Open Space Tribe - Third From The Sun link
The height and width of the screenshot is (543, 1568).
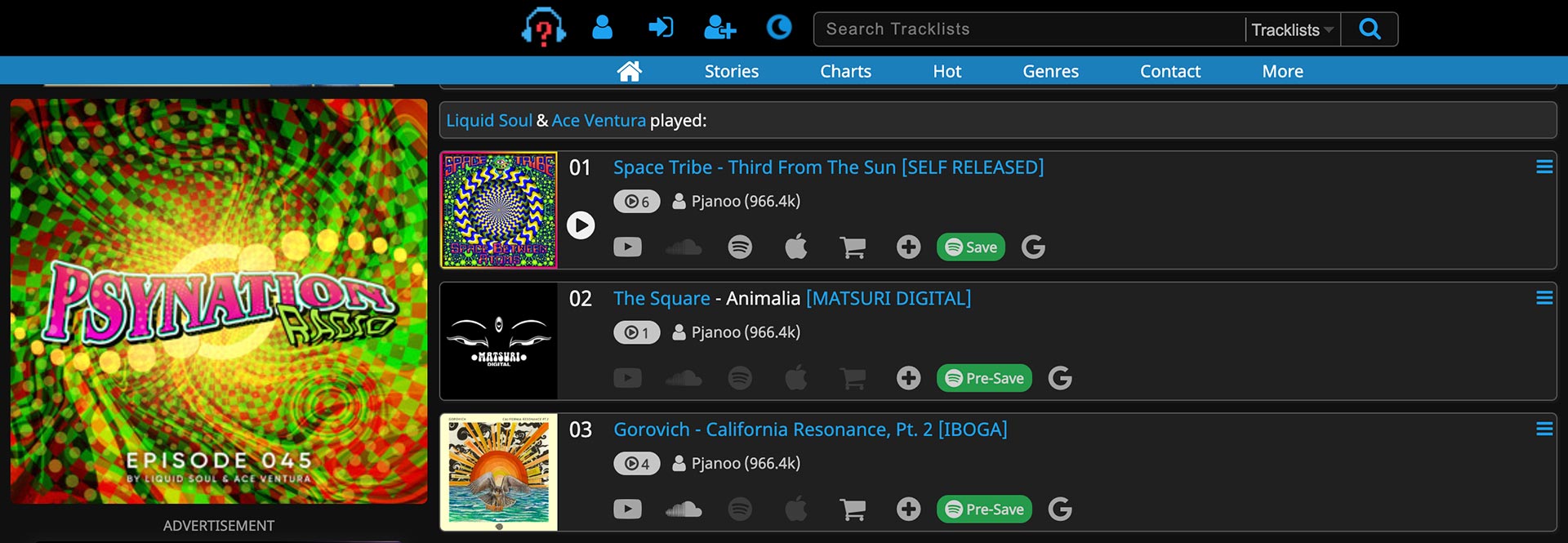(x=828, y=167)
